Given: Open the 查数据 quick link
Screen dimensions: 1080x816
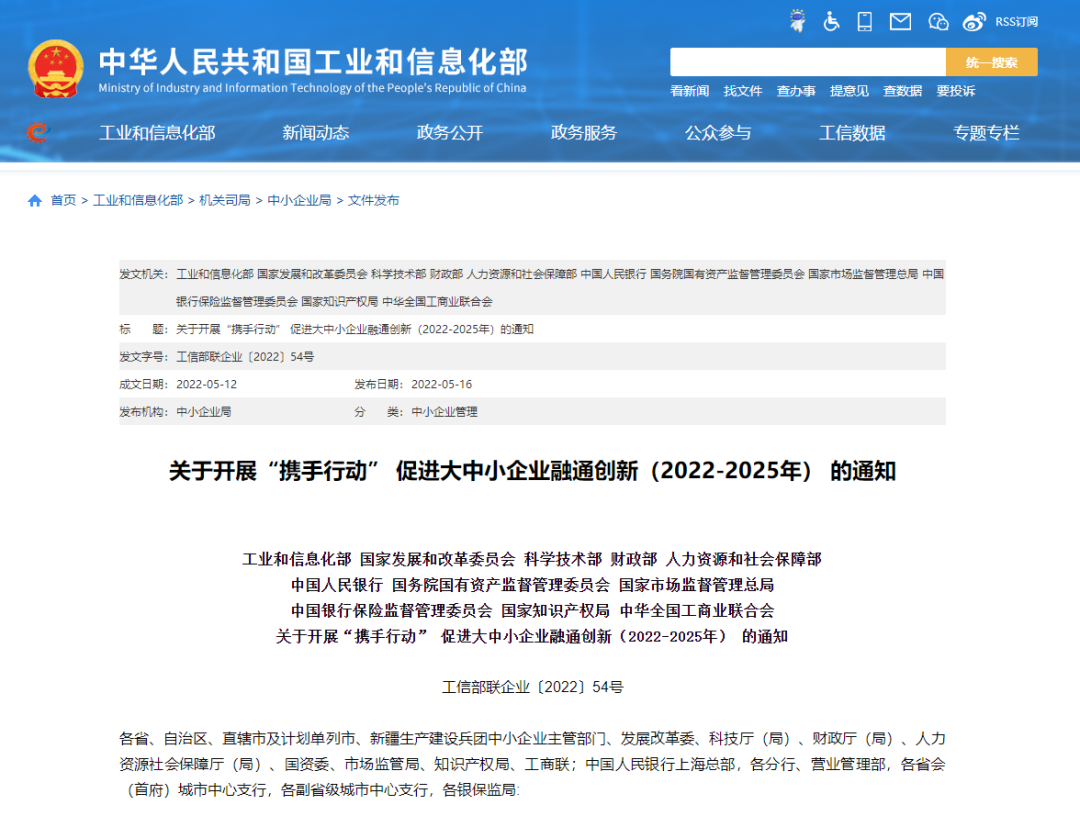Looking at the screenshot, I should (902, 91).
